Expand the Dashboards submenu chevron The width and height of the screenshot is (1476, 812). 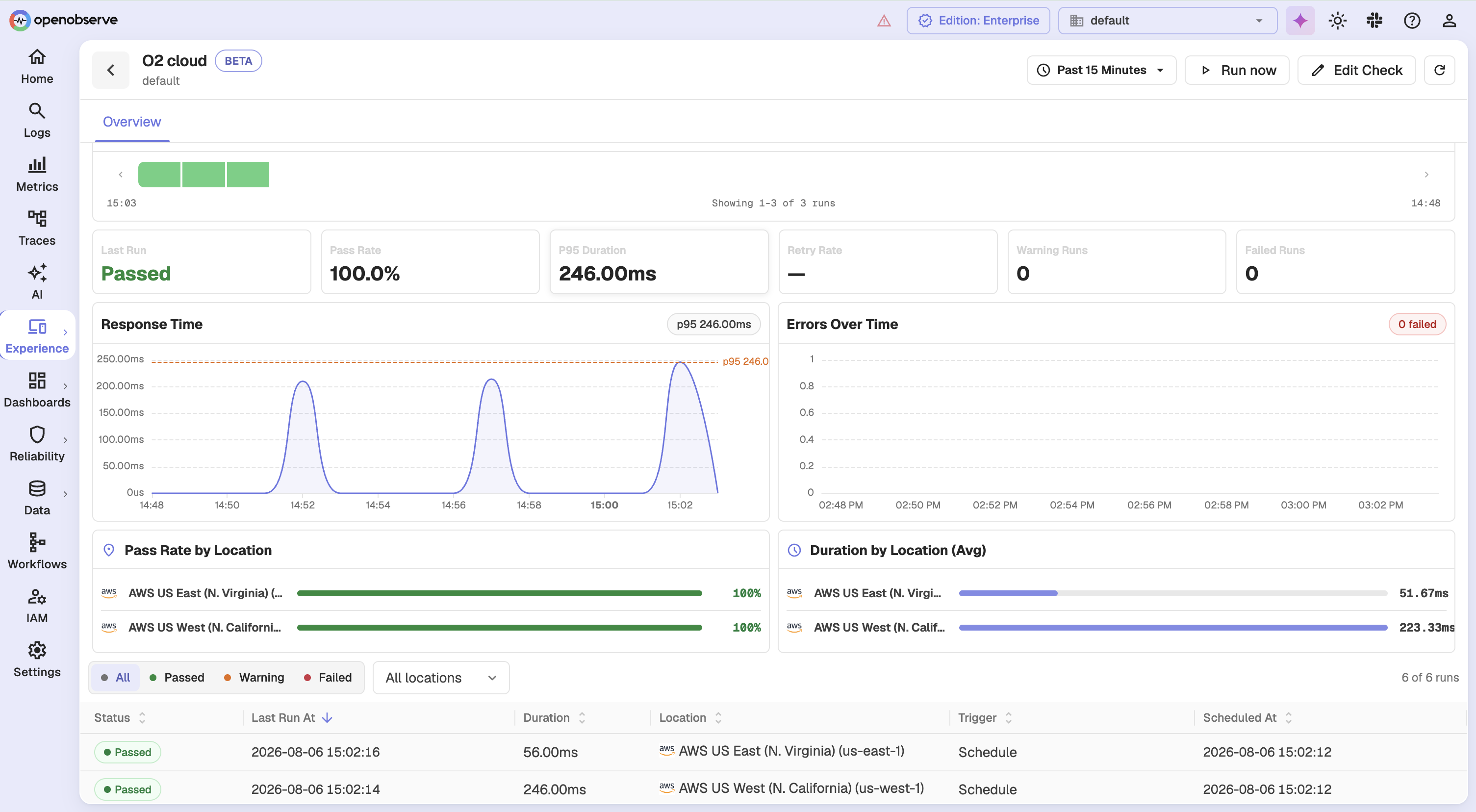(x=65, y=386)
